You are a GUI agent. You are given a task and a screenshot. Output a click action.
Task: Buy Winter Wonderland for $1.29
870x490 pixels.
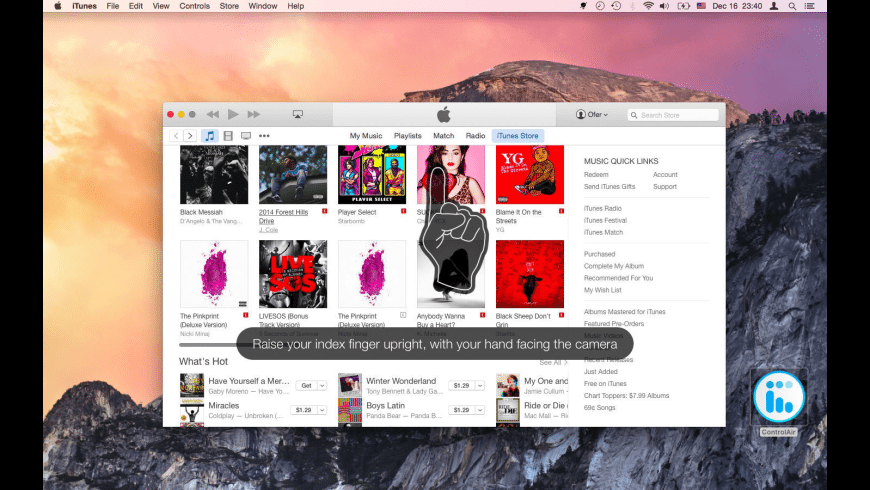461,385
